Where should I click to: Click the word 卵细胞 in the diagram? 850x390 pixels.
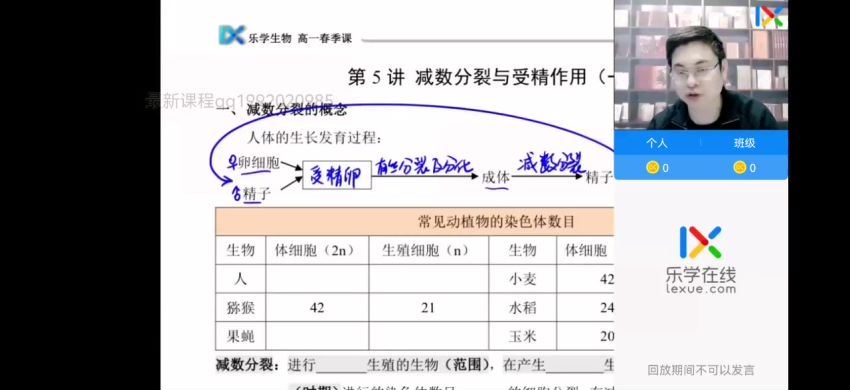click(259, 164)
